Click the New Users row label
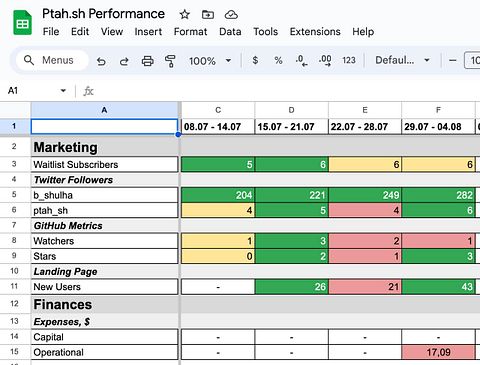Viewport: 480px width, 365px height. pyautogui.click(x=104, y=287)
